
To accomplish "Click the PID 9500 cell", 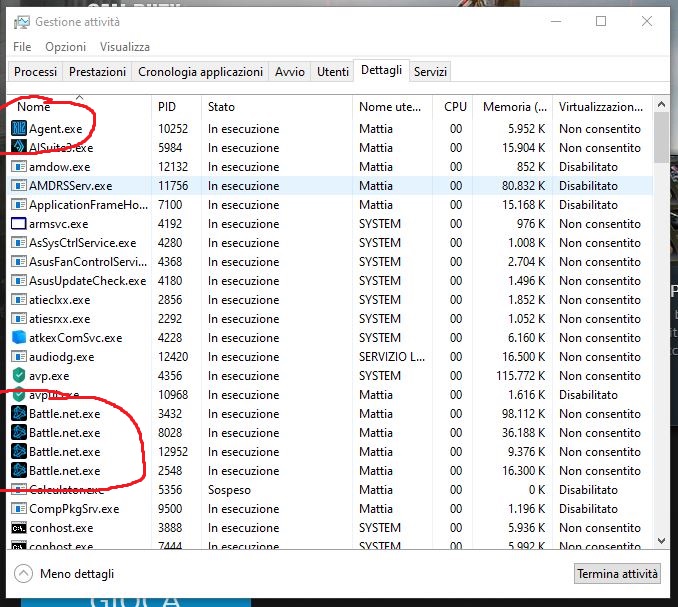I will (170, 509).
